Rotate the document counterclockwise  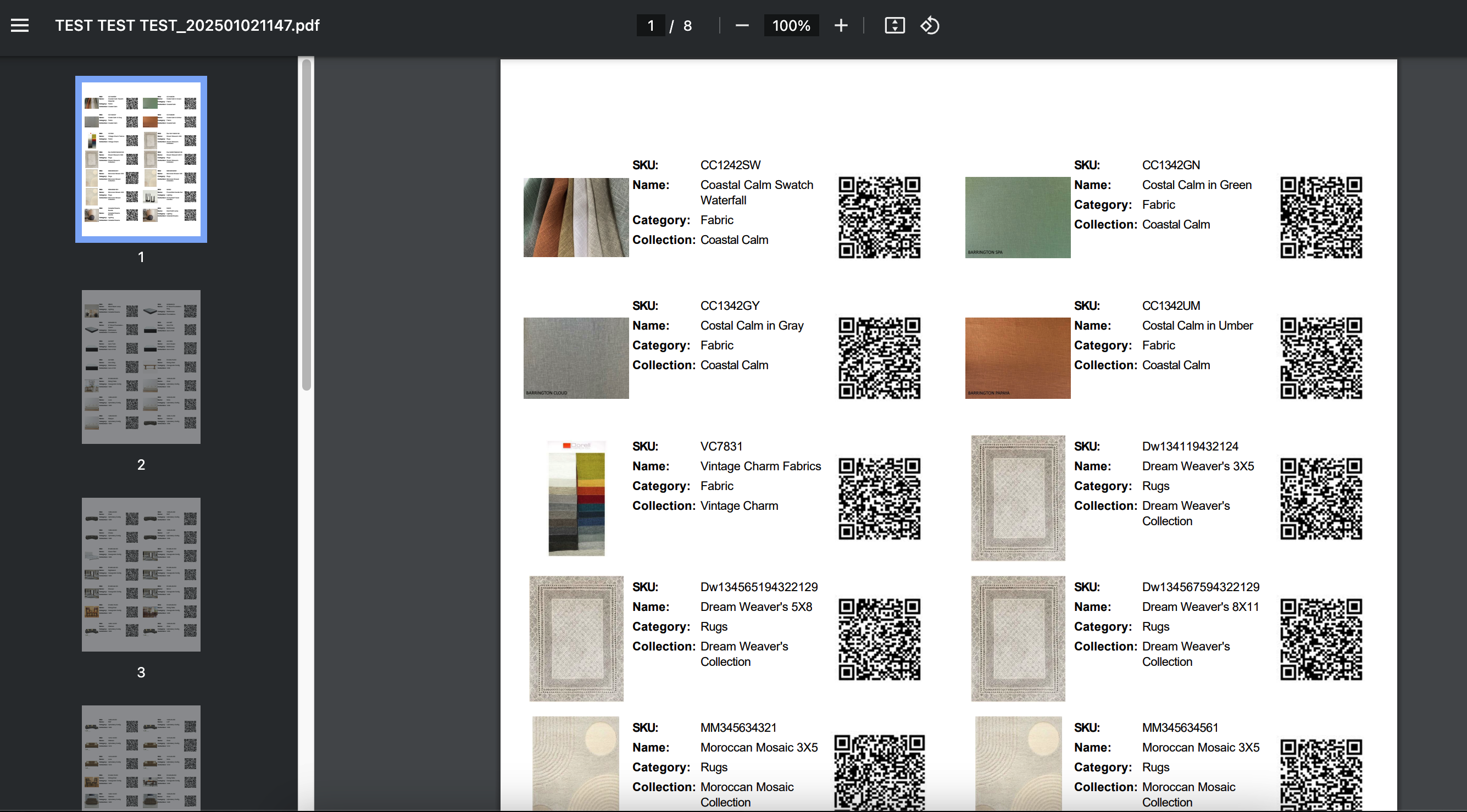pyautogui.click(x=930, y=26)
